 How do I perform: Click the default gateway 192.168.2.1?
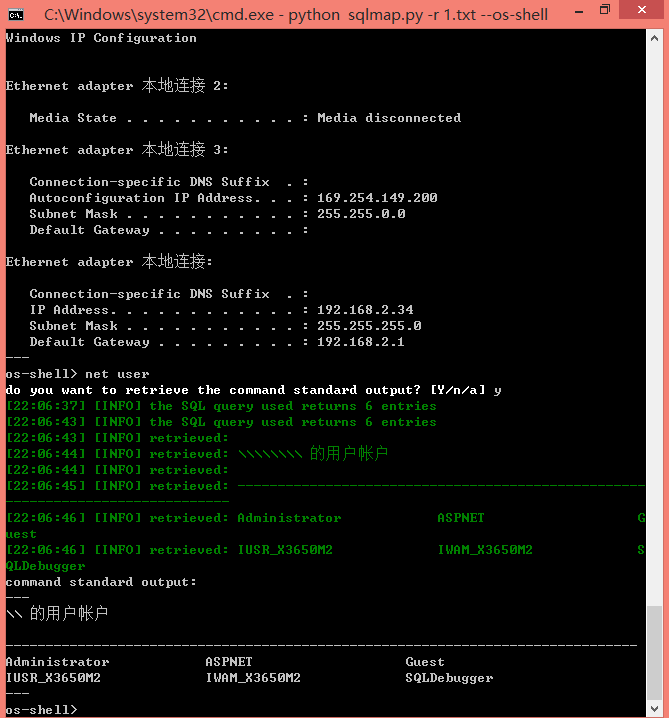point(361,342)
